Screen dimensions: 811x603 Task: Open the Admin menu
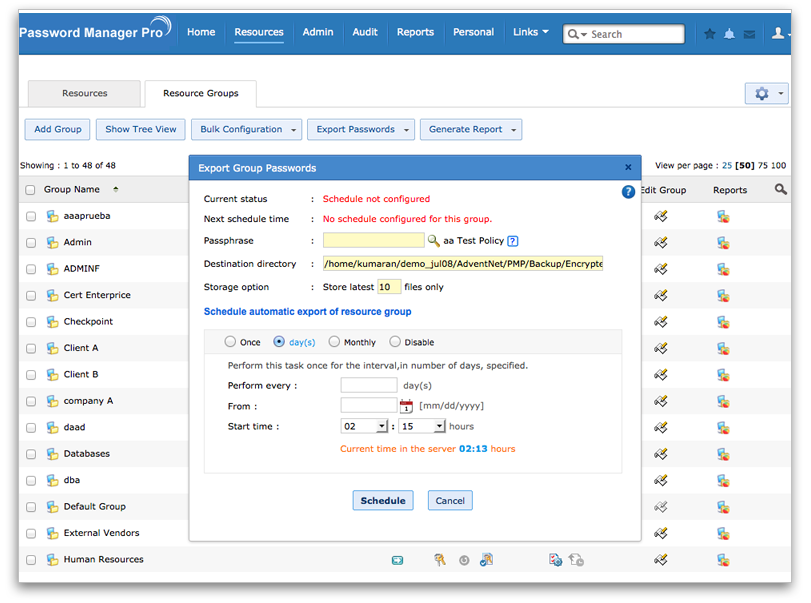pos(318,32)
